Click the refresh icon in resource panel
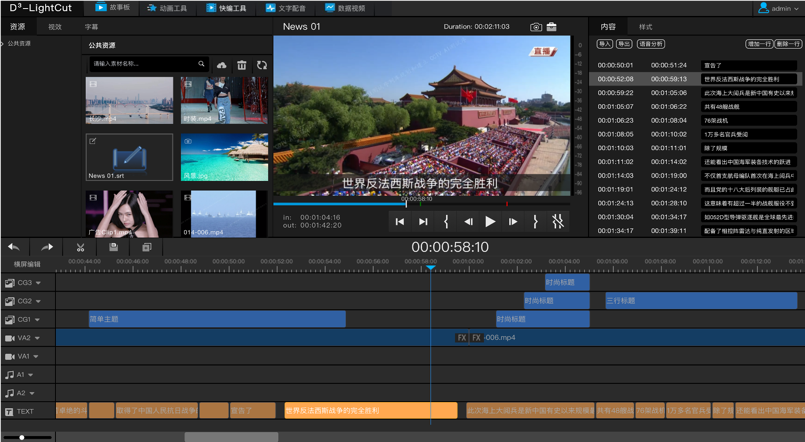This screenshot has height=442, width=805. tap(262, 65)
